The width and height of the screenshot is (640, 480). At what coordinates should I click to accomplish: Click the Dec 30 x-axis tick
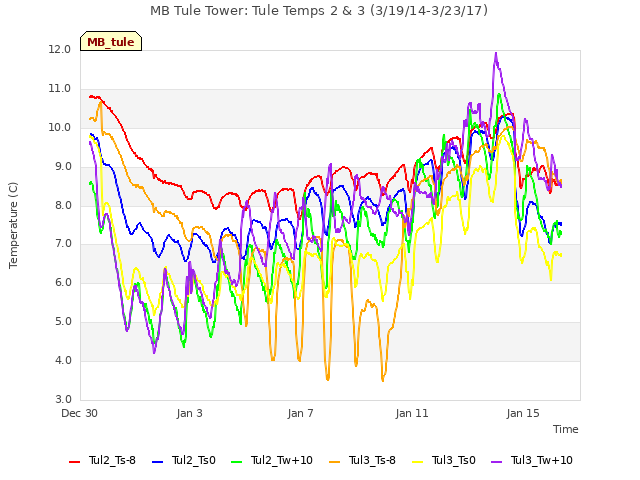coord(80,413)
